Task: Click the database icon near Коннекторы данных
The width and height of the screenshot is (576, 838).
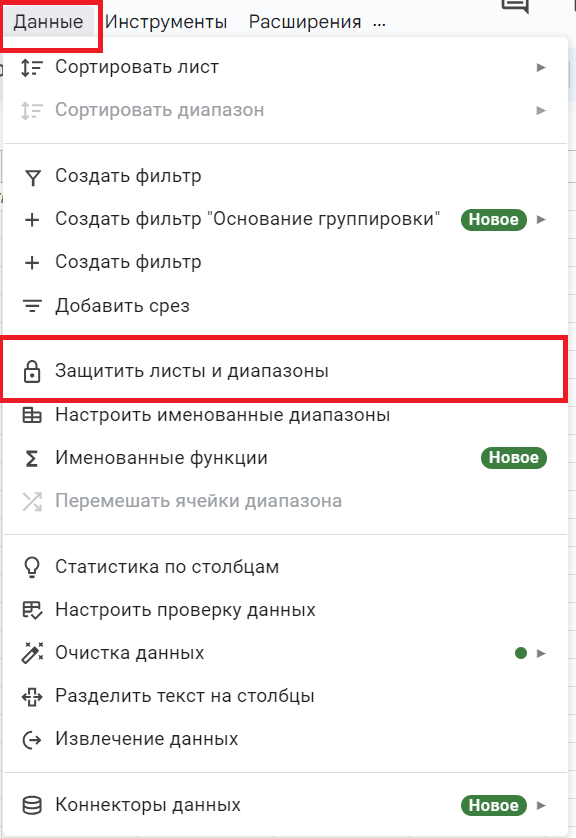Action: 33,804
